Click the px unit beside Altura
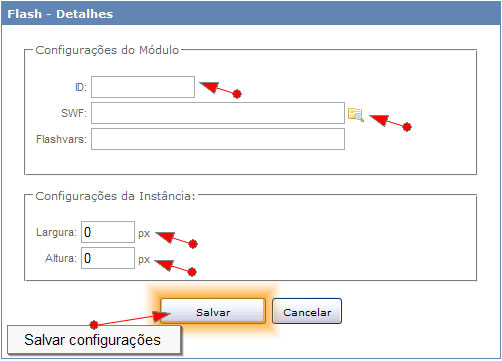 [x=144, y=260]
